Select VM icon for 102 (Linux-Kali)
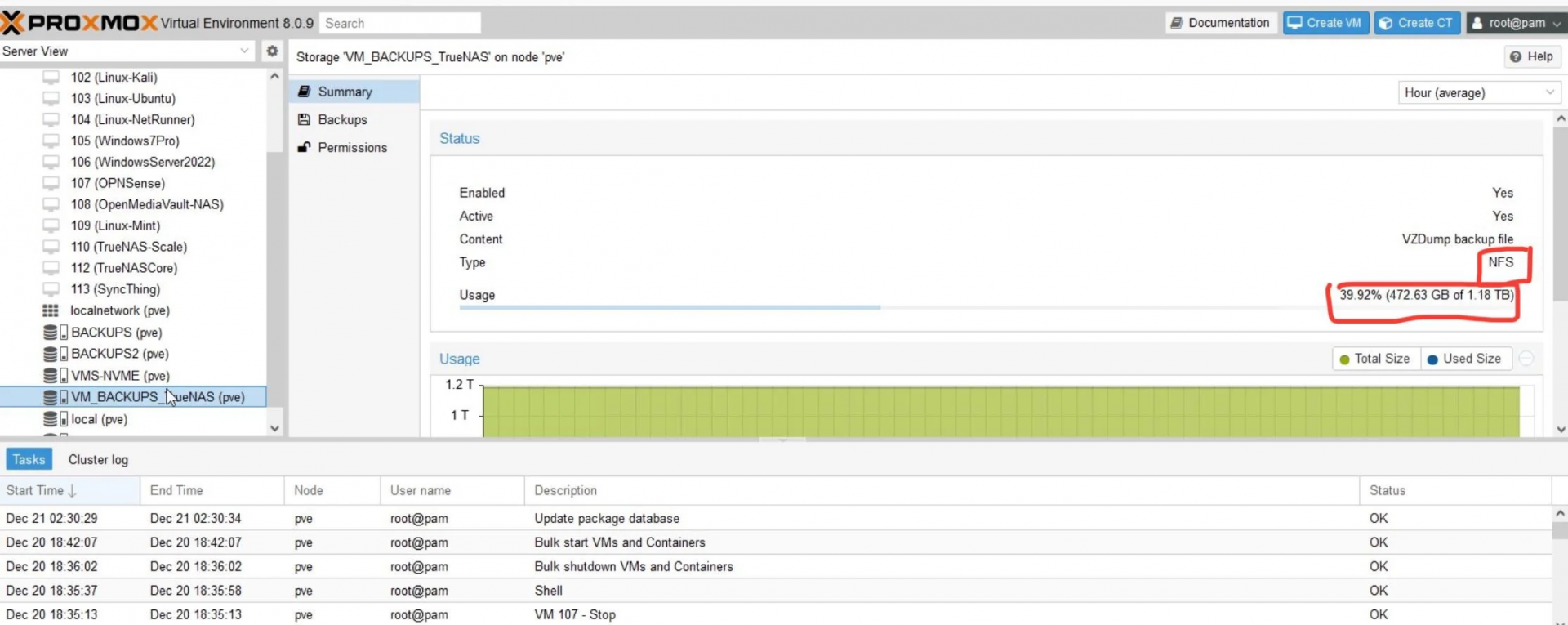Image resolution: width=1568 pixels, height=625 pixels. coord(51,78)
